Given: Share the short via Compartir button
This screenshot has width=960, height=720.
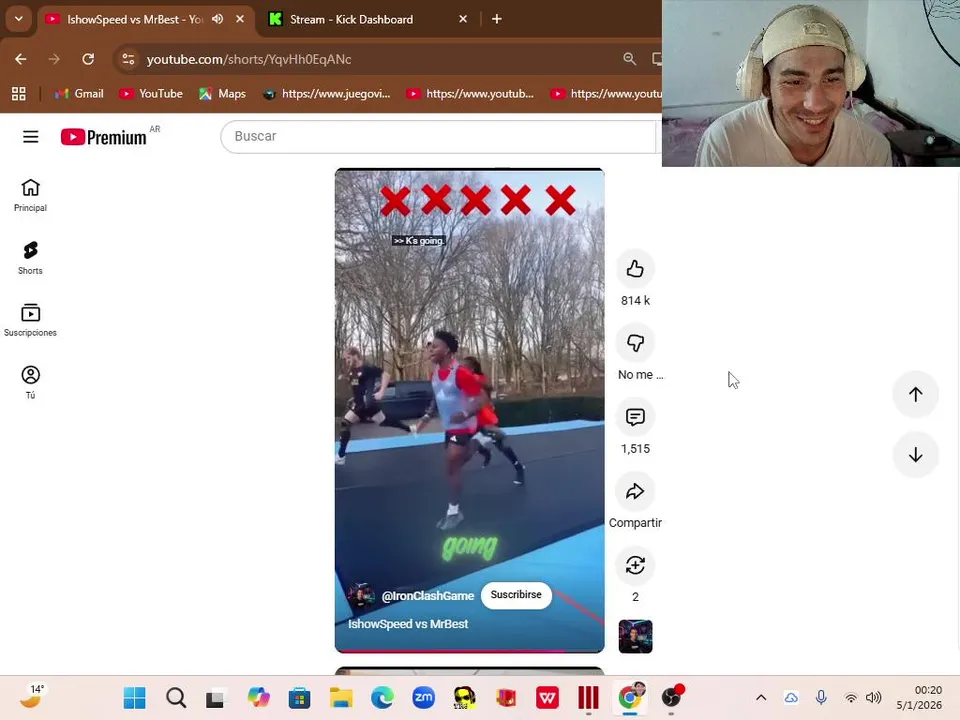Looking at the screenshot, I should 635,491.
